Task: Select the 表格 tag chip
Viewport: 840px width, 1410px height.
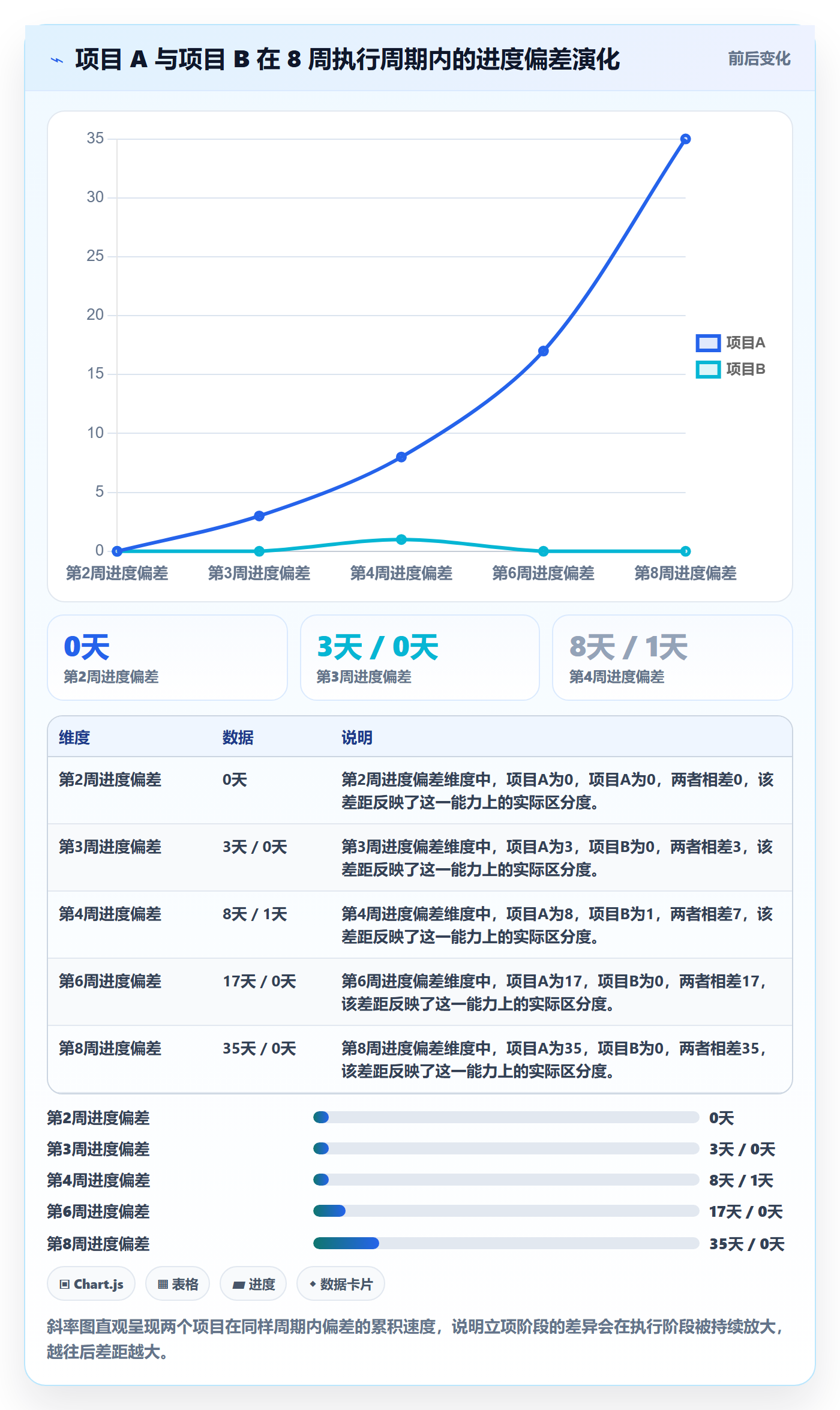Action: click(178, 1284)
